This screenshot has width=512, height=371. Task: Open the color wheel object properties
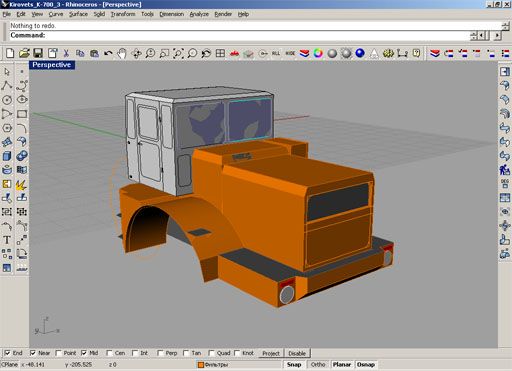pos(318,53)
